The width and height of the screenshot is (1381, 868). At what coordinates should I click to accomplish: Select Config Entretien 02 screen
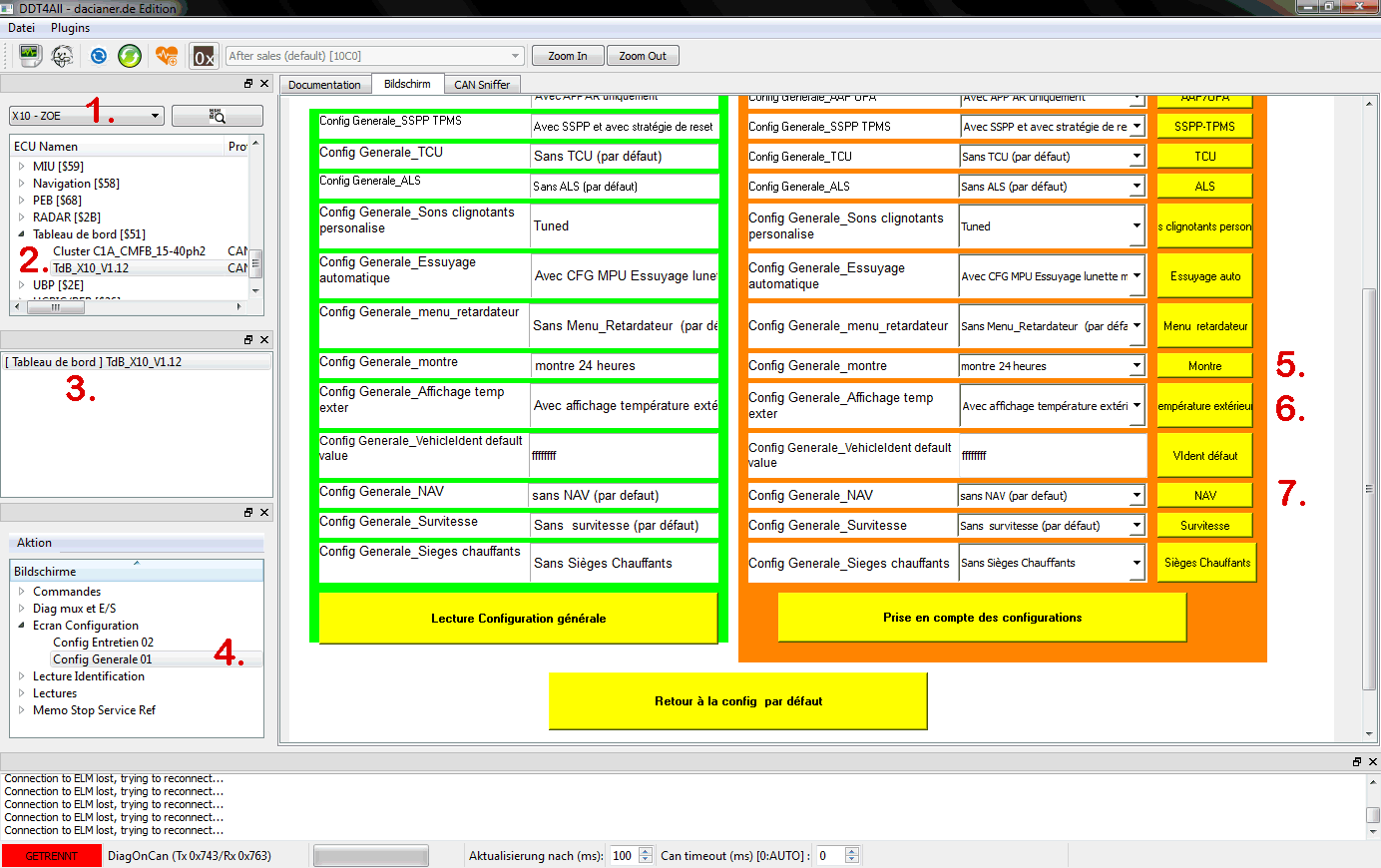[103, 643]
